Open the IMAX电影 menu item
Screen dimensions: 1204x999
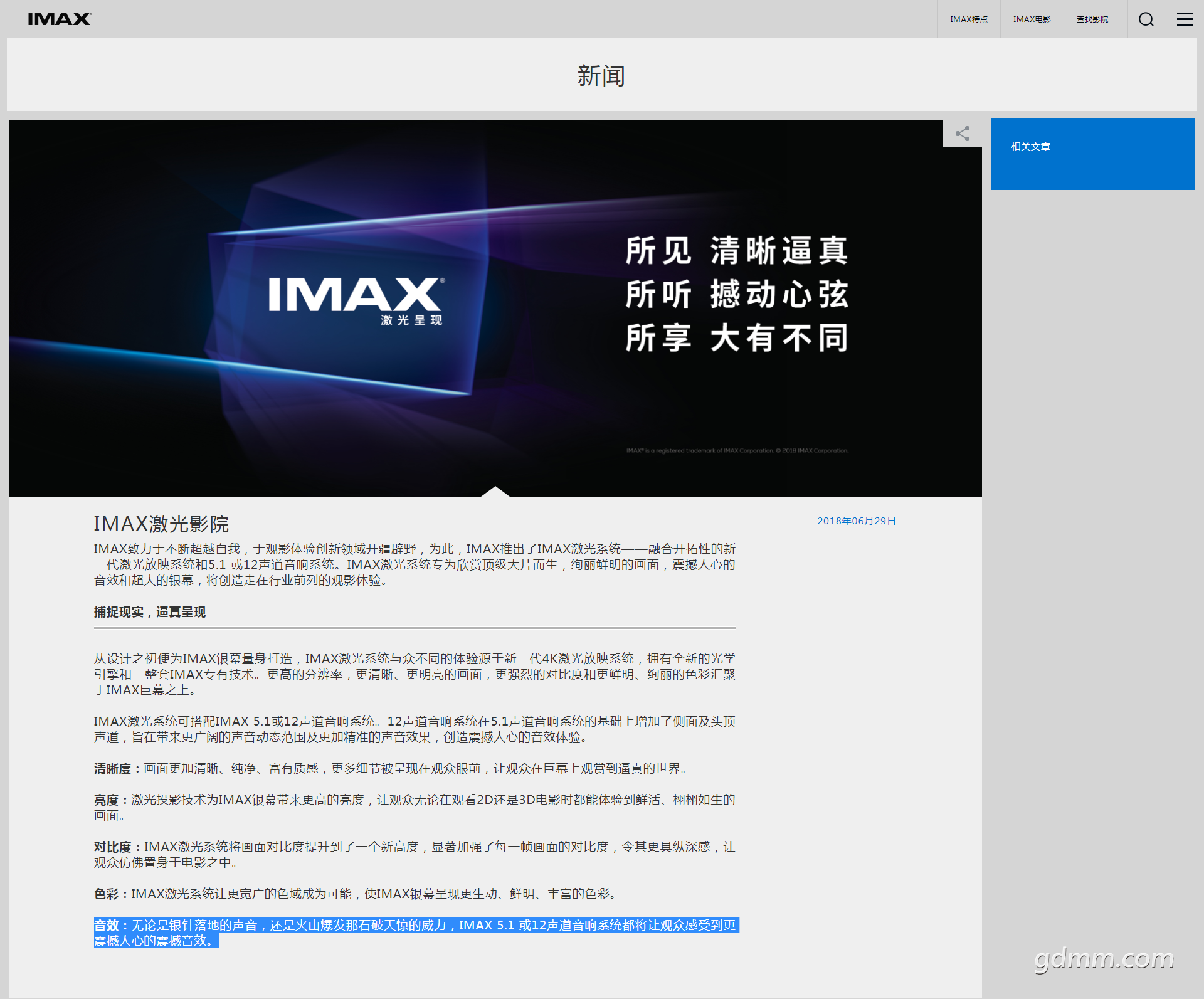1032,19
